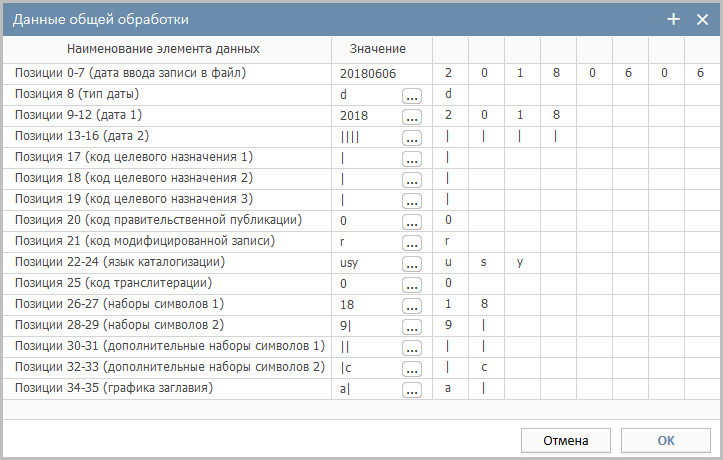
Task: Open ellipsis picker for Позиции 13-16 (дата 2)
Action: 413,137
